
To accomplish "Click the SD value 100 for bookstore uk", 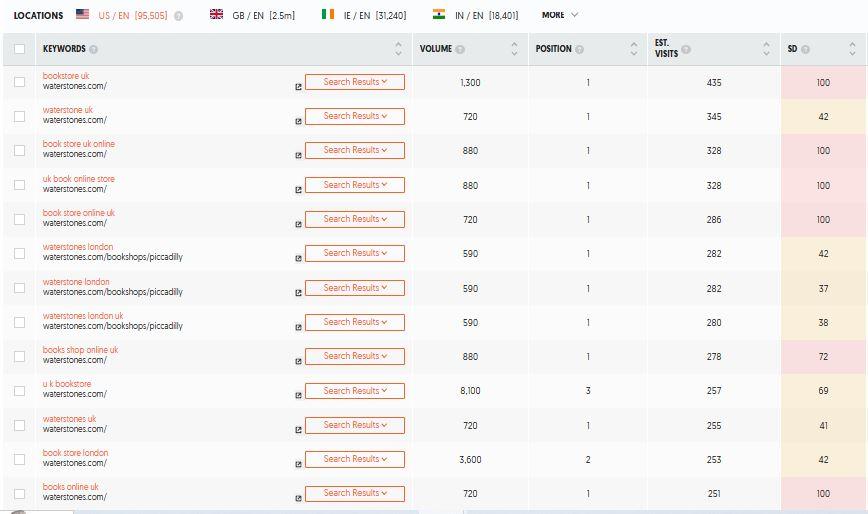I will pyautogui.click(x=823, y=82).
